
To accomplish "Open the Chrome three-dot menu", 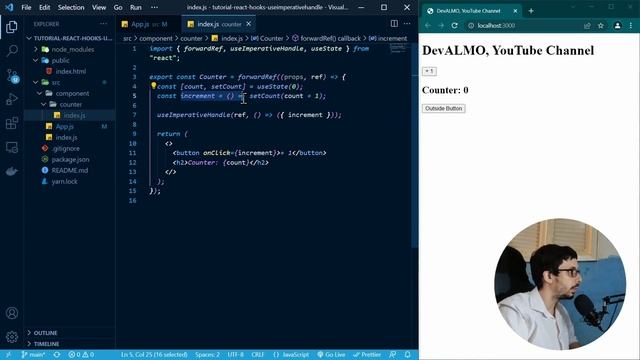I will [x=631, y=25].
